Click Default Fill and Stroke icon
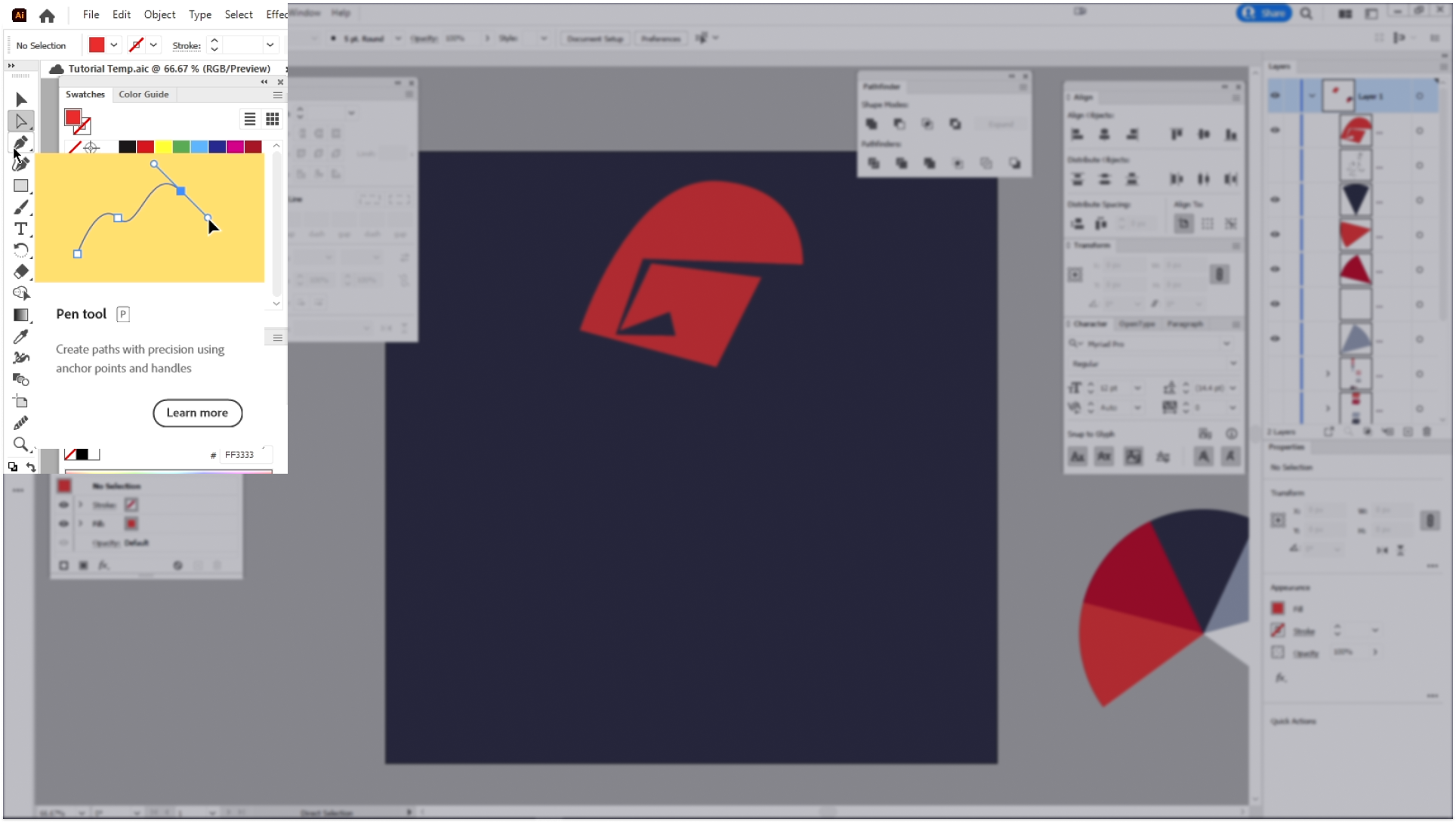 pos(13,467)
